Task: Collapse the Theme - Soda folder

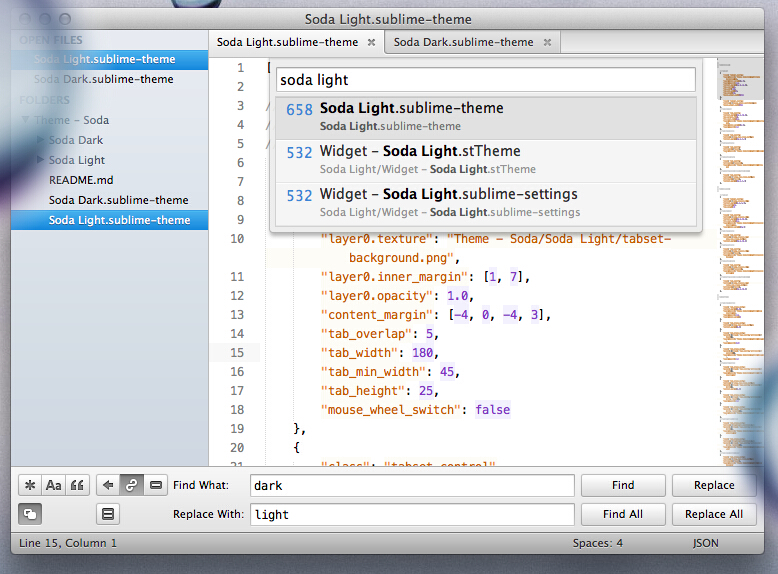Action: [x=25, y=120]
